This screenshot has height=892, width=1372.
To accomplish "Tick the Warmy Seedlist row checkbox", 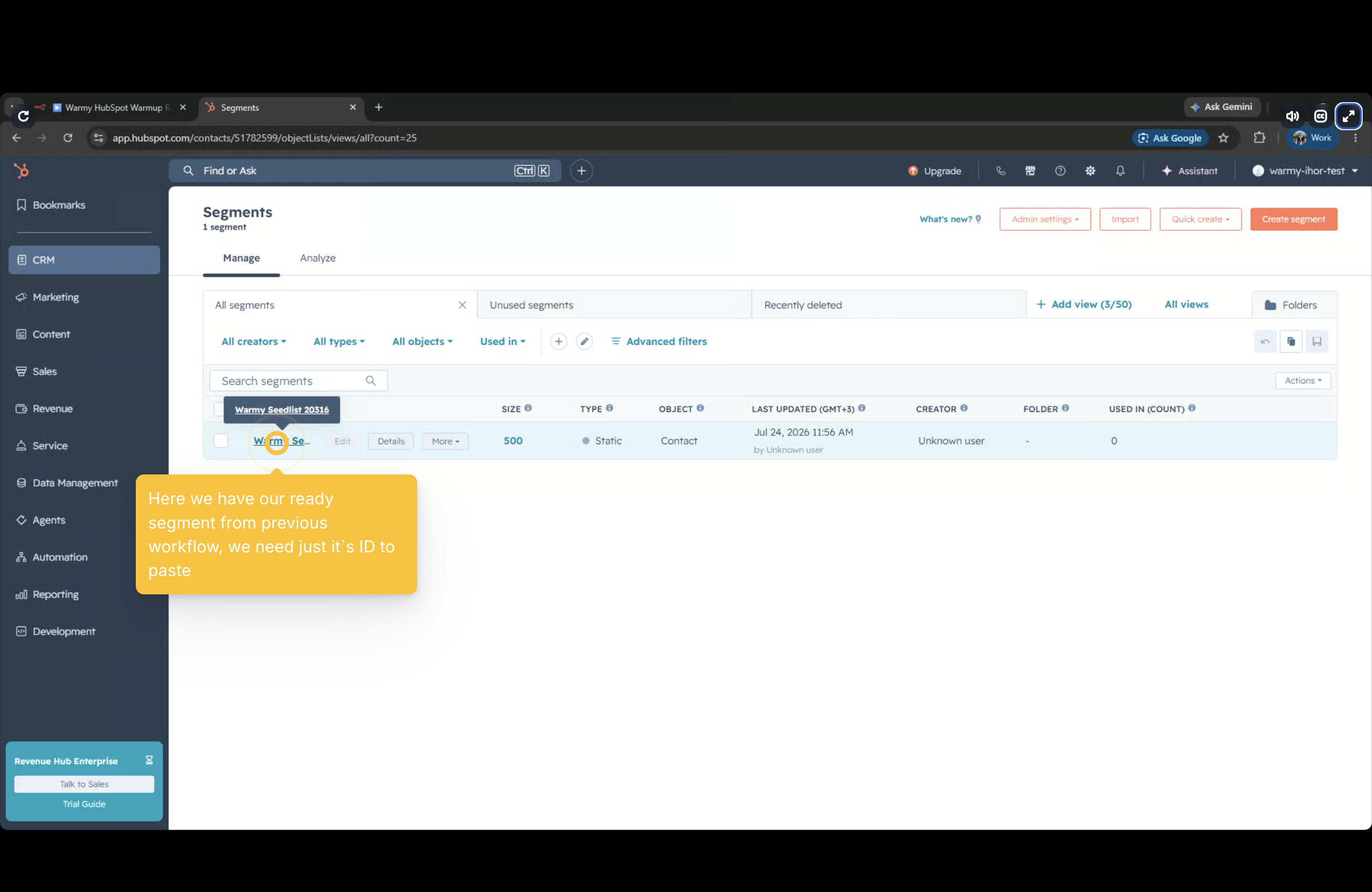I will point(220,441).
